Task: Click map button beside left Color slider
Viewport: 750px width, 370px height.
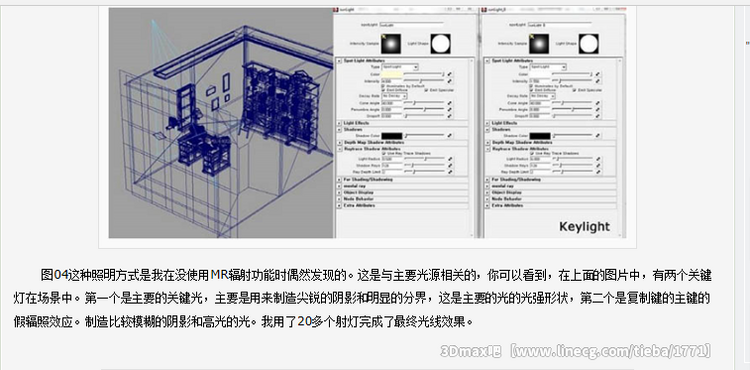Action: (x=450, y=75)
